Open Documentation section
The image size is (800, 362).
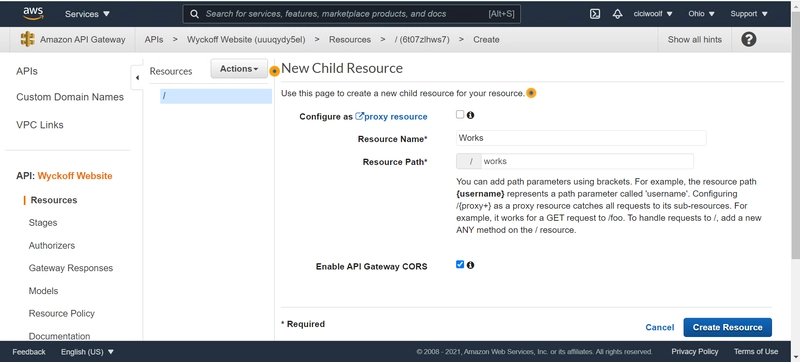coord(59,336)
